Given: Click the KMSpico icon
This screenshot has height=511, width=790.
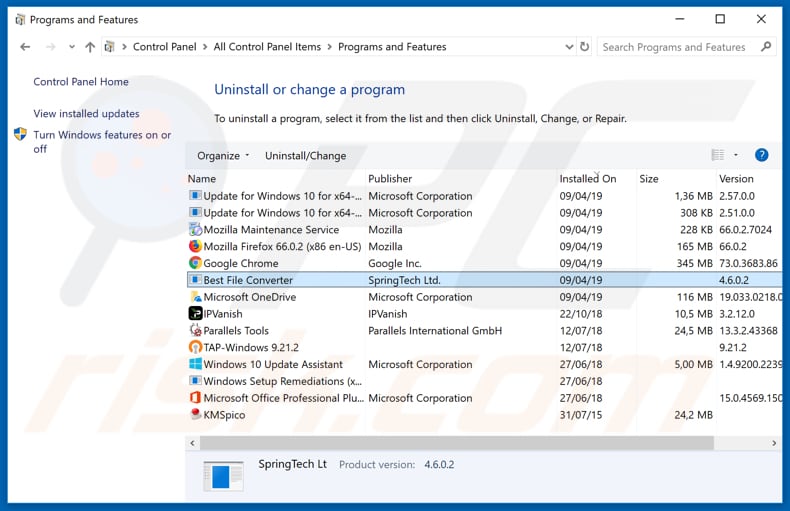Looking at the screenshot, I should coord(195,414).
